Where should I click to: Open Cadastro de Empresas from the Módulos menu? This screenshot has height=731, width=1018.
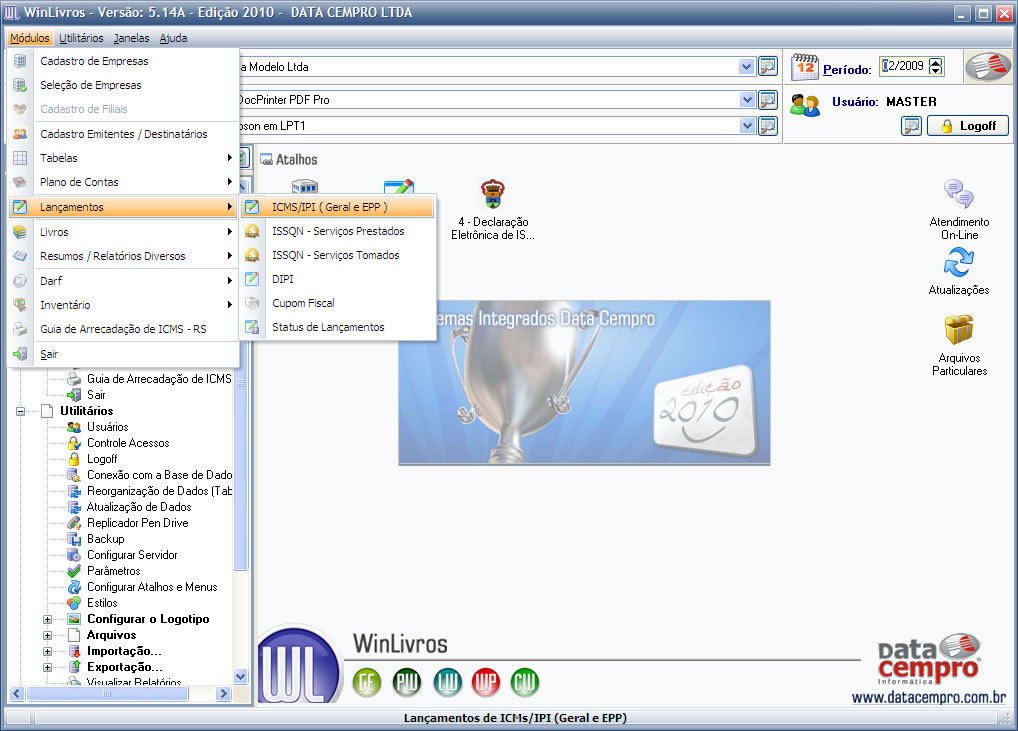[x=123, y=61]
